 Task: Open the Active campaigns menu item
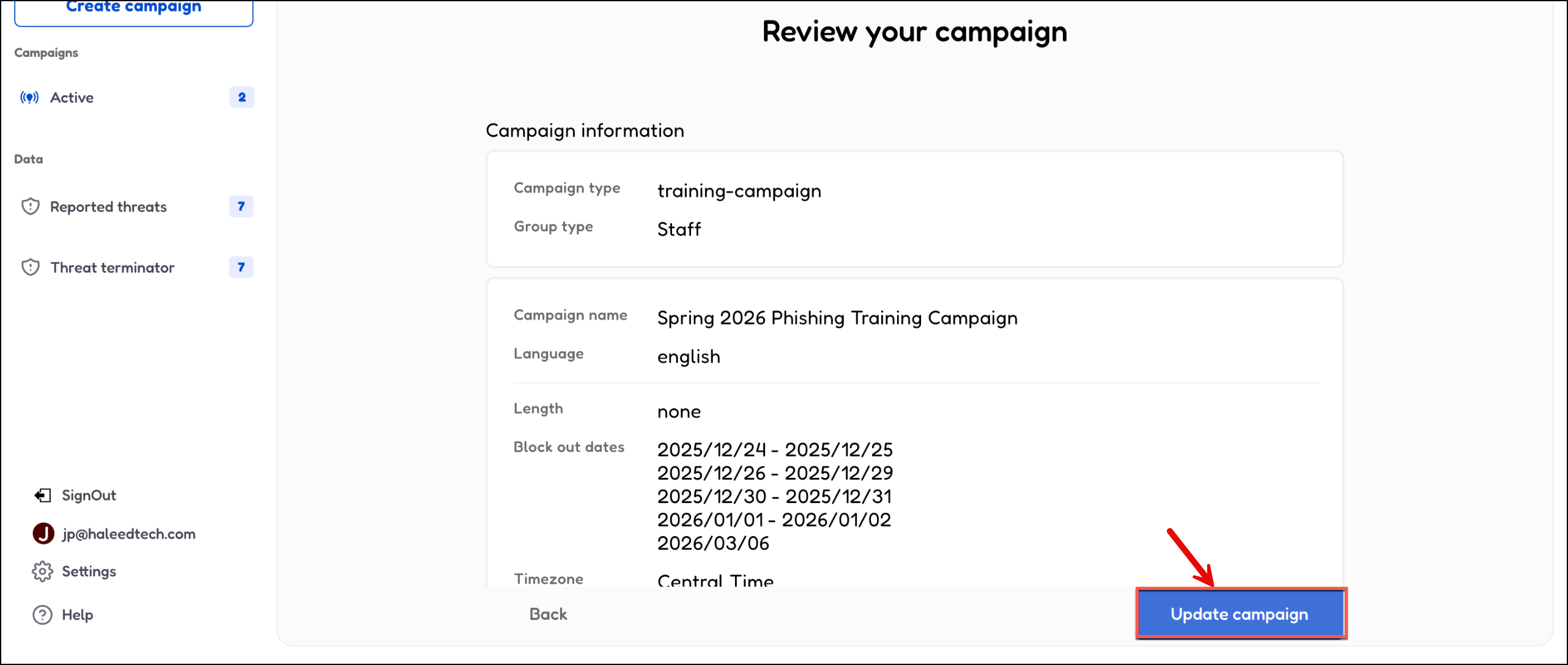pyautogui.click(x=72, y=98)
